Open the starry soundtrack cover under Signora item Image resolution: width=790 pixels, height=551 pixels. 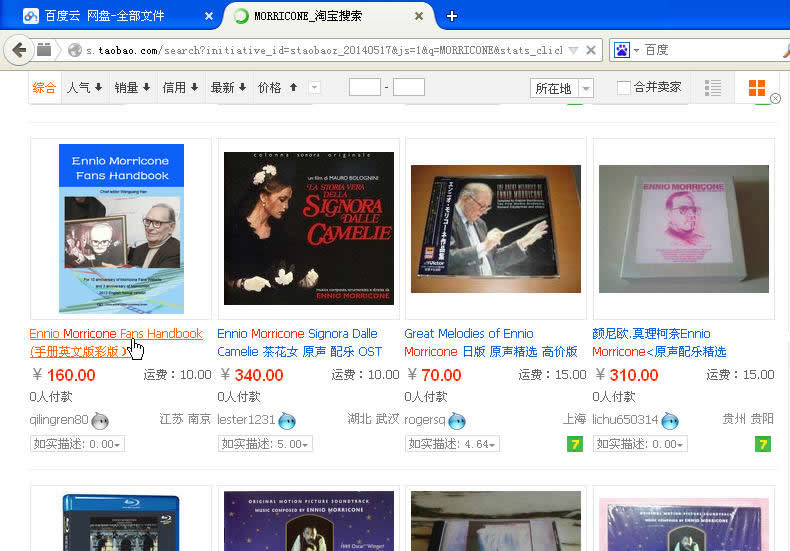(x=309, y=521)
